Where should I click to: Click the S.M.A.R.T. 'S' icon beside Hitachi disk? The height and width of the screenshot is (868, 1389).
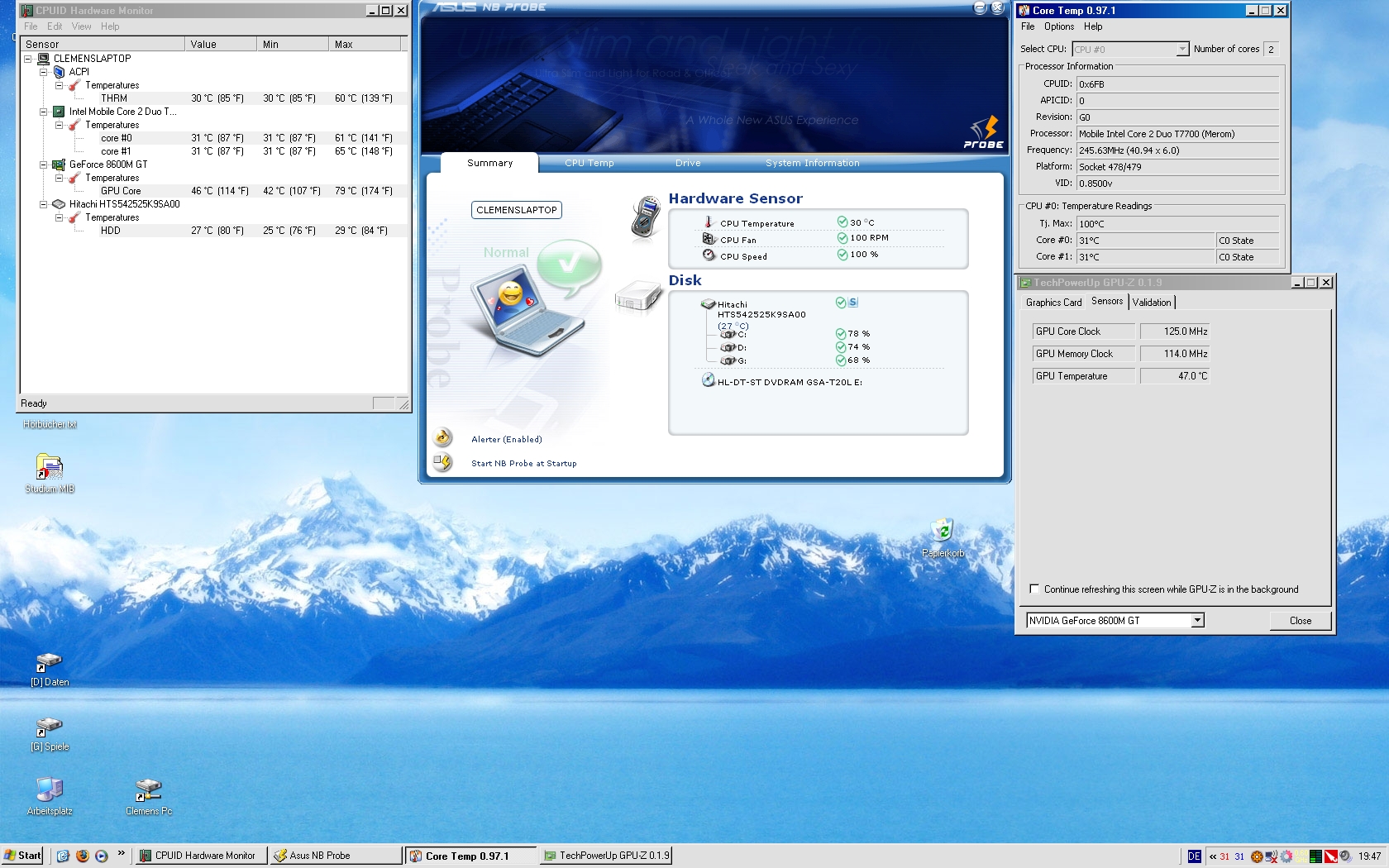[853, 303]
